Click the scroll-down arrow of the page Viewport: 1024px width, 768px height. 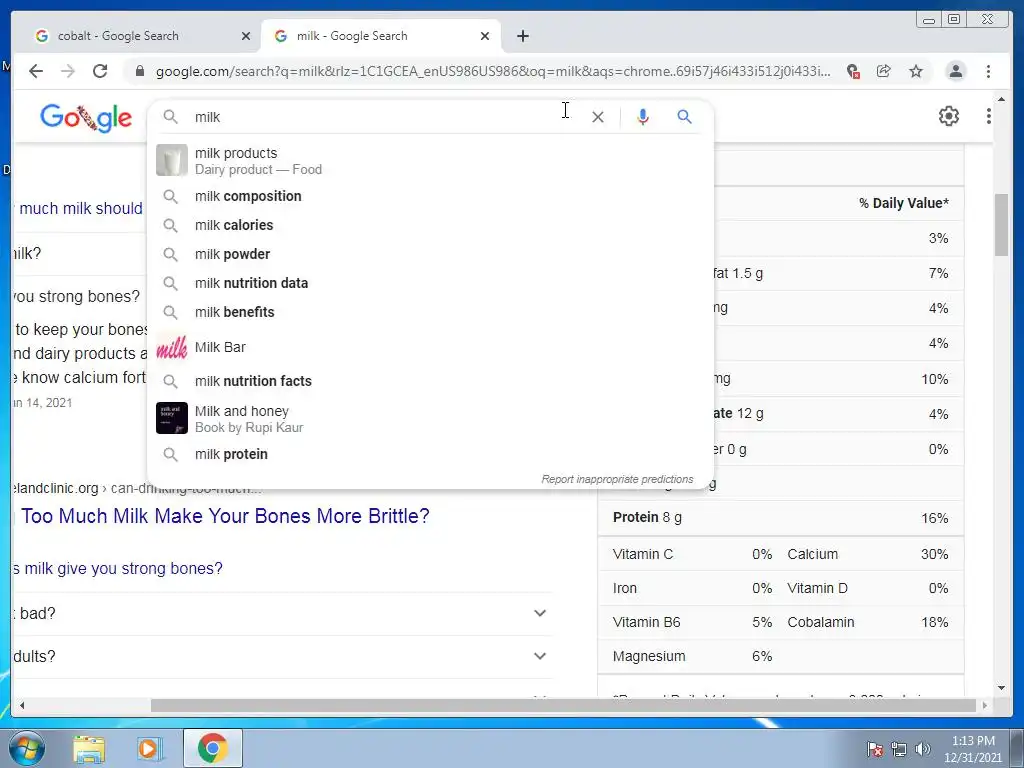click(x=1001, y=688)
